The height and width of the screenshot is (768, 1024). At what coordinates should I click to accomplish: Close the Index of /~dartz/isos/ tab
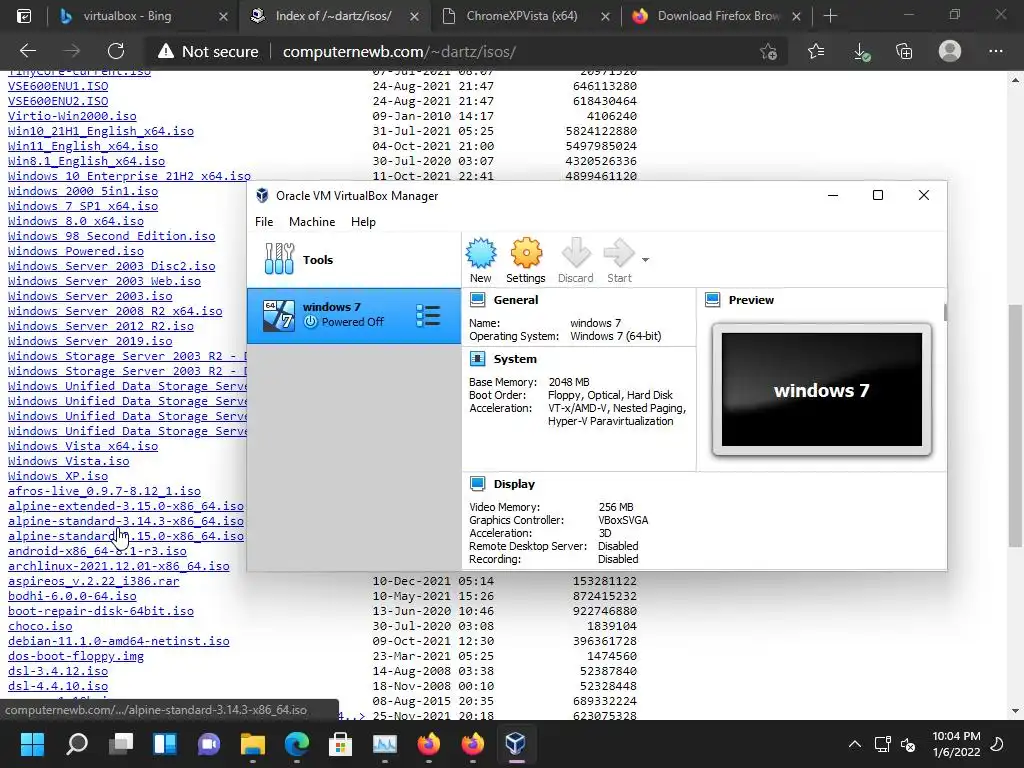click(414, 16)
